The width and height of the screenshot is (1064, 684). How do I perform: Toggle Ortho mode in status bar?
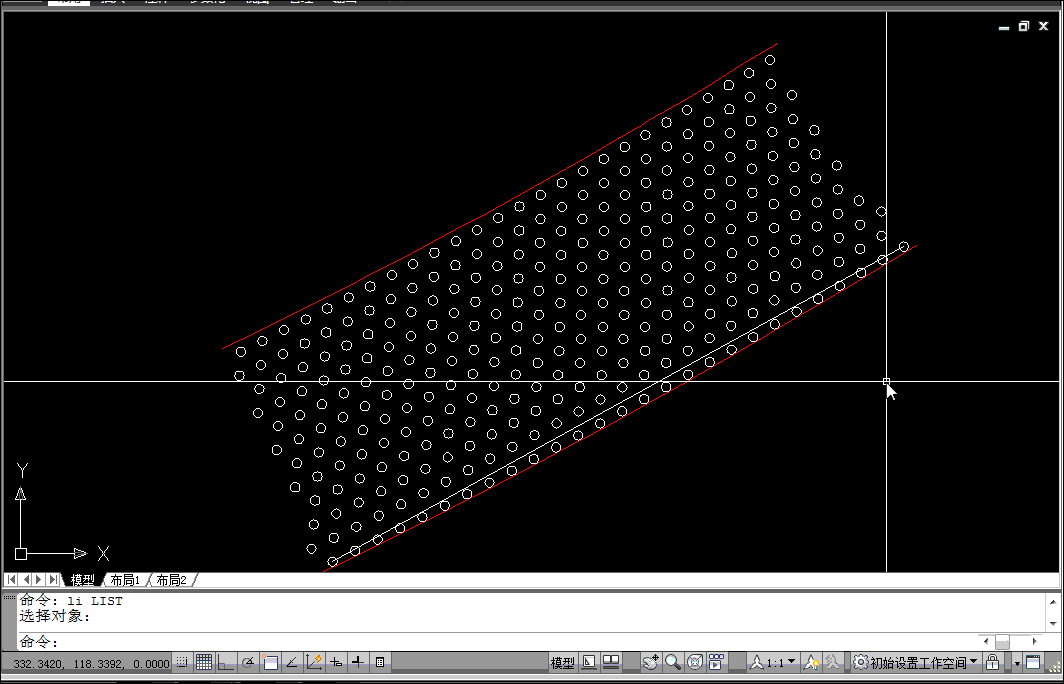pyautogui.click(x=226, y=662)
